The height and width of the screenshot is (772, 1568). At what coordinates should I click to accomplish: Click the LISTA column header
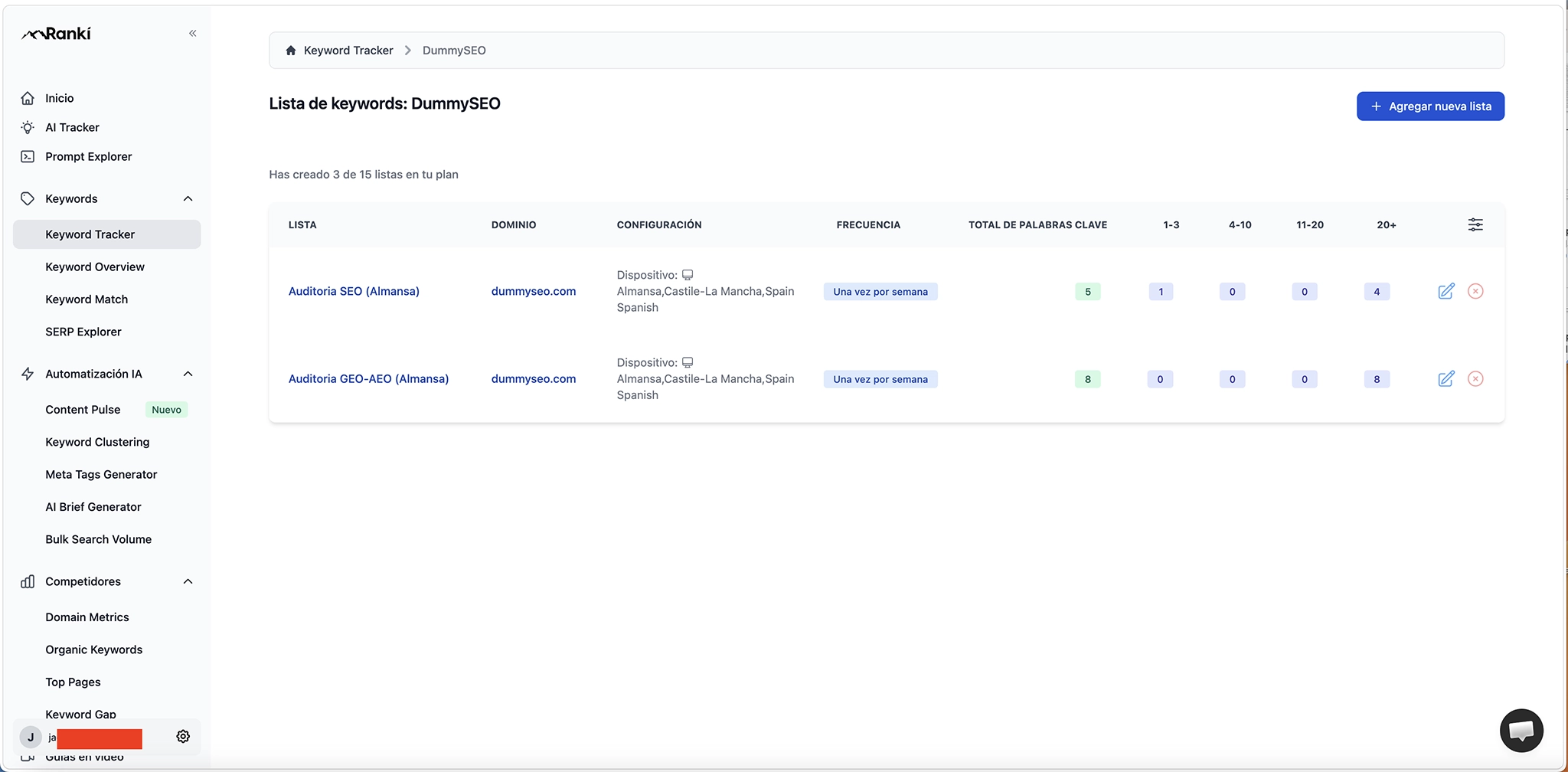tap(302, 224)
